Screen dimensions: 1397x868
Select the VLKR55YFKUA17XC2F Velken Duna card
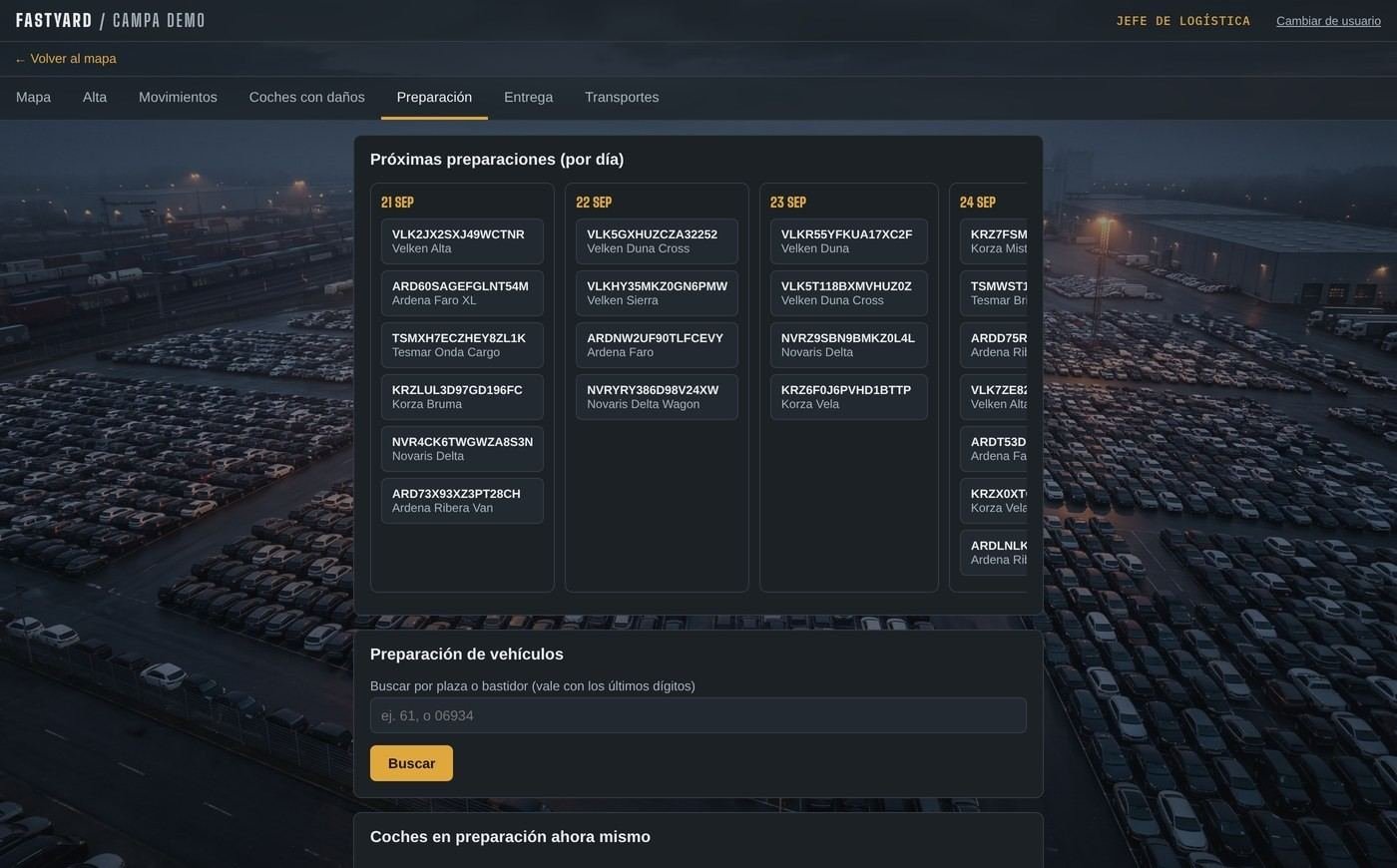tap(849, 241)
